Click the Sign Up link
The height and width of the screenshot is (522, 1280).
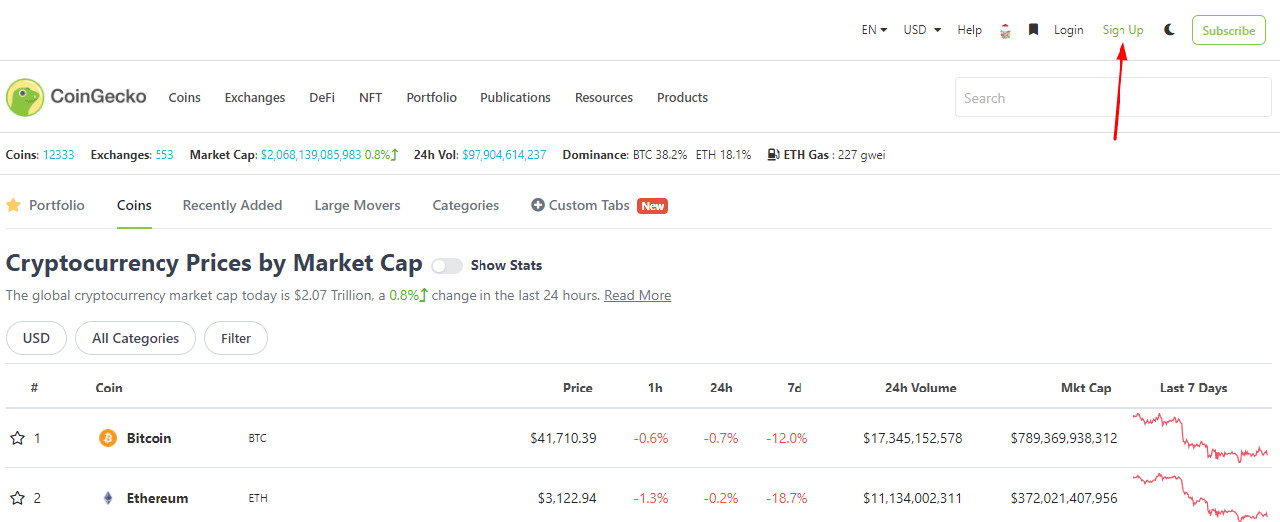point(1123,30)
